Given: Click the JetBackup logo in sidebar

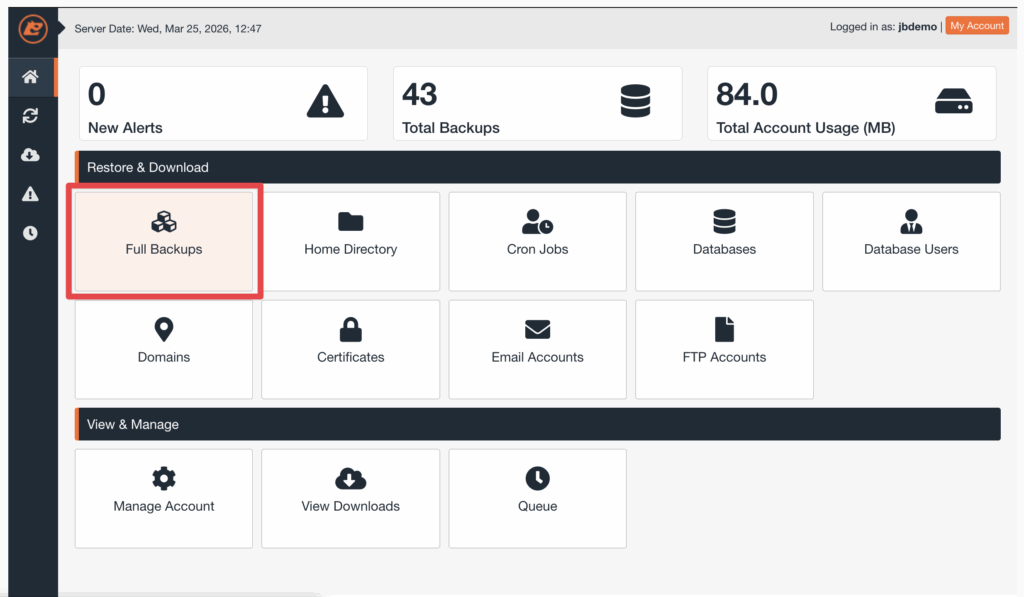Looking at the screenshot, I should click(32, 29).
